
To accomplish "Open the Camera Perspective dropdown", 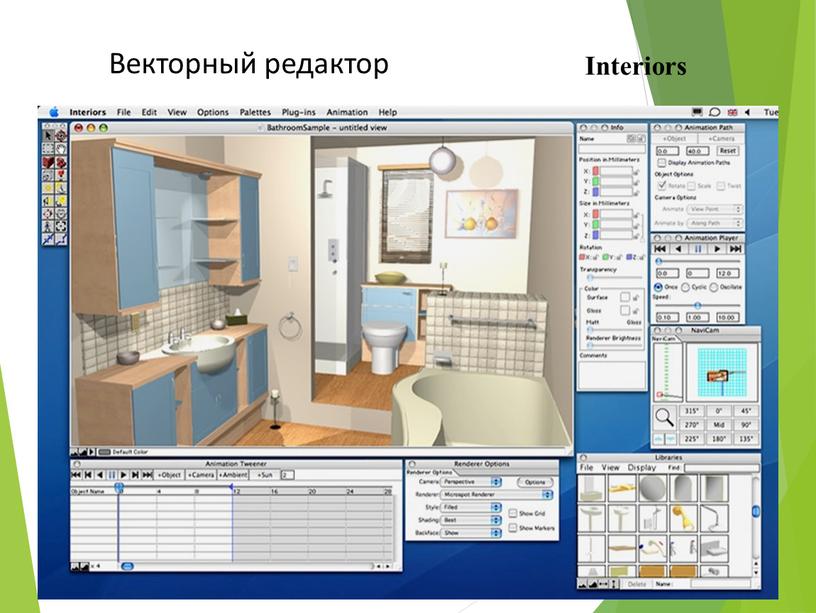I will [471, 482].
